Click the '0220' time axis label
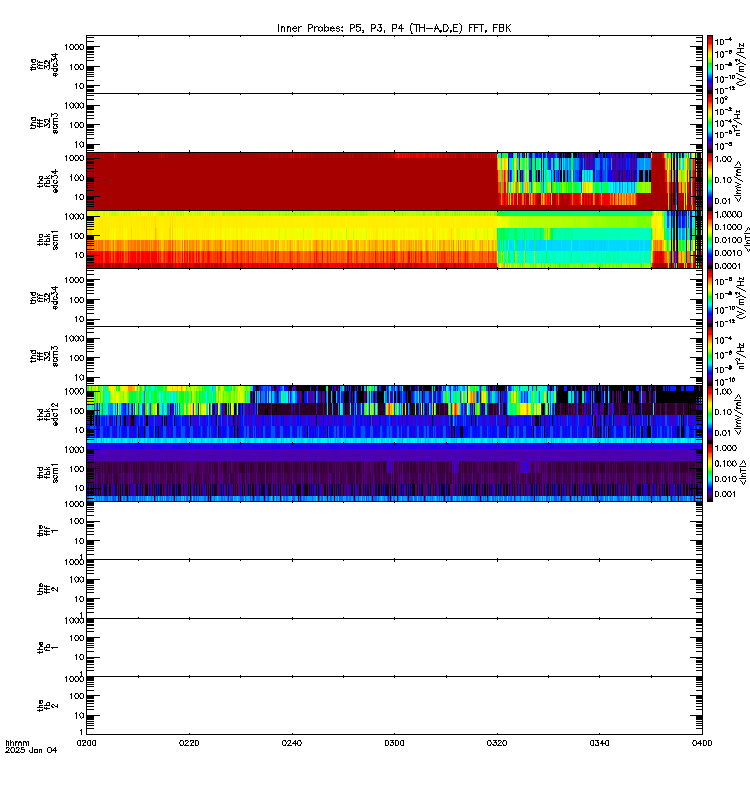The image size is (750, 800). [189, 743]
